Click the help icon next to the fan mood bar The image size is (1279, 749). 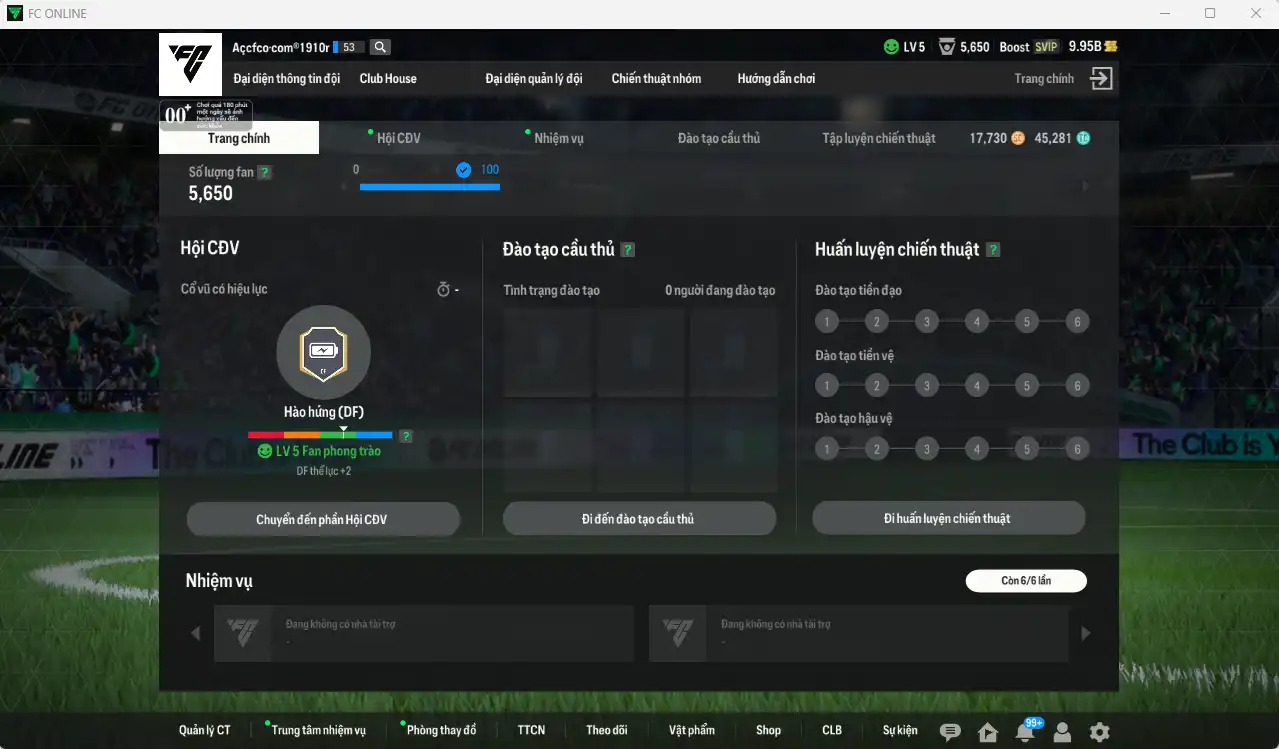coord(406,436)
